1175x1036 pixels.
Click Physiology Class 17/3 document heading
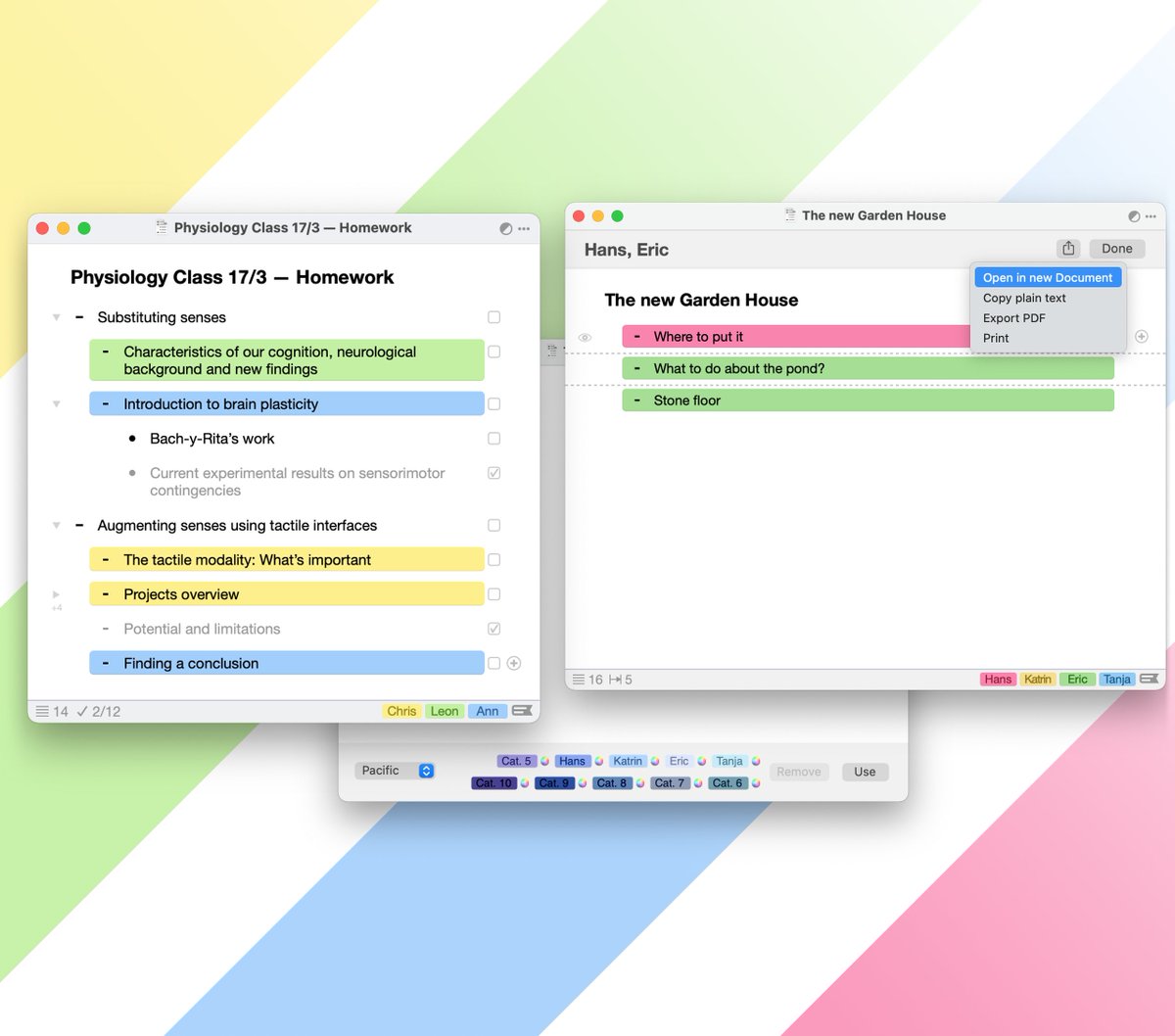pos(232,277)
